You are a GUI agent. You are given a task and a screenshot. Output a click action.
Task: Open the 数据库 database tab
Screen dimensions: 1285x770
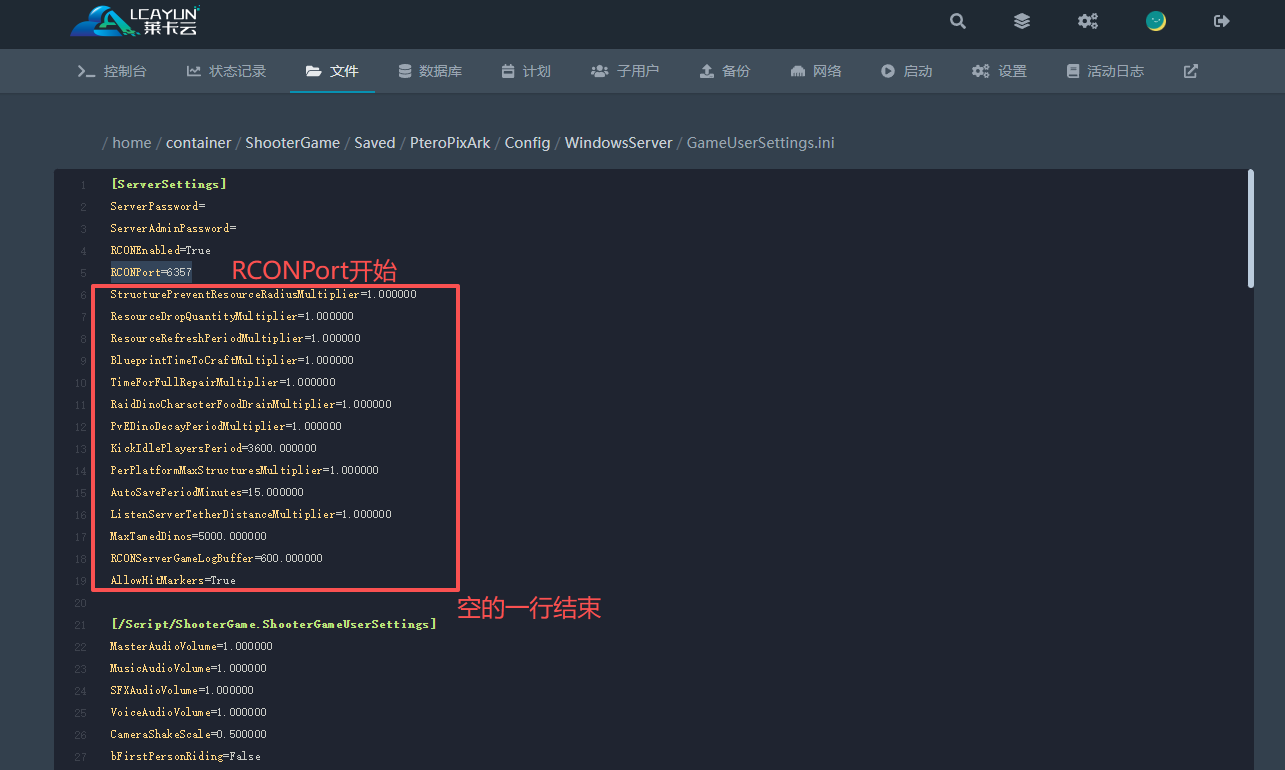[430, 71]
